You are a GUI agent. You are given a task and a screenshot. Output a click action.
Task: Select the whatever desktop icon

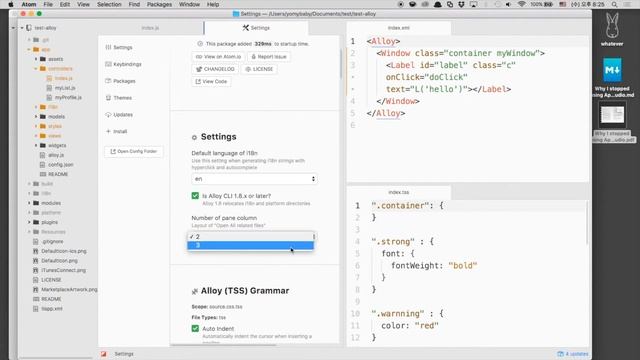click(612, 29)
